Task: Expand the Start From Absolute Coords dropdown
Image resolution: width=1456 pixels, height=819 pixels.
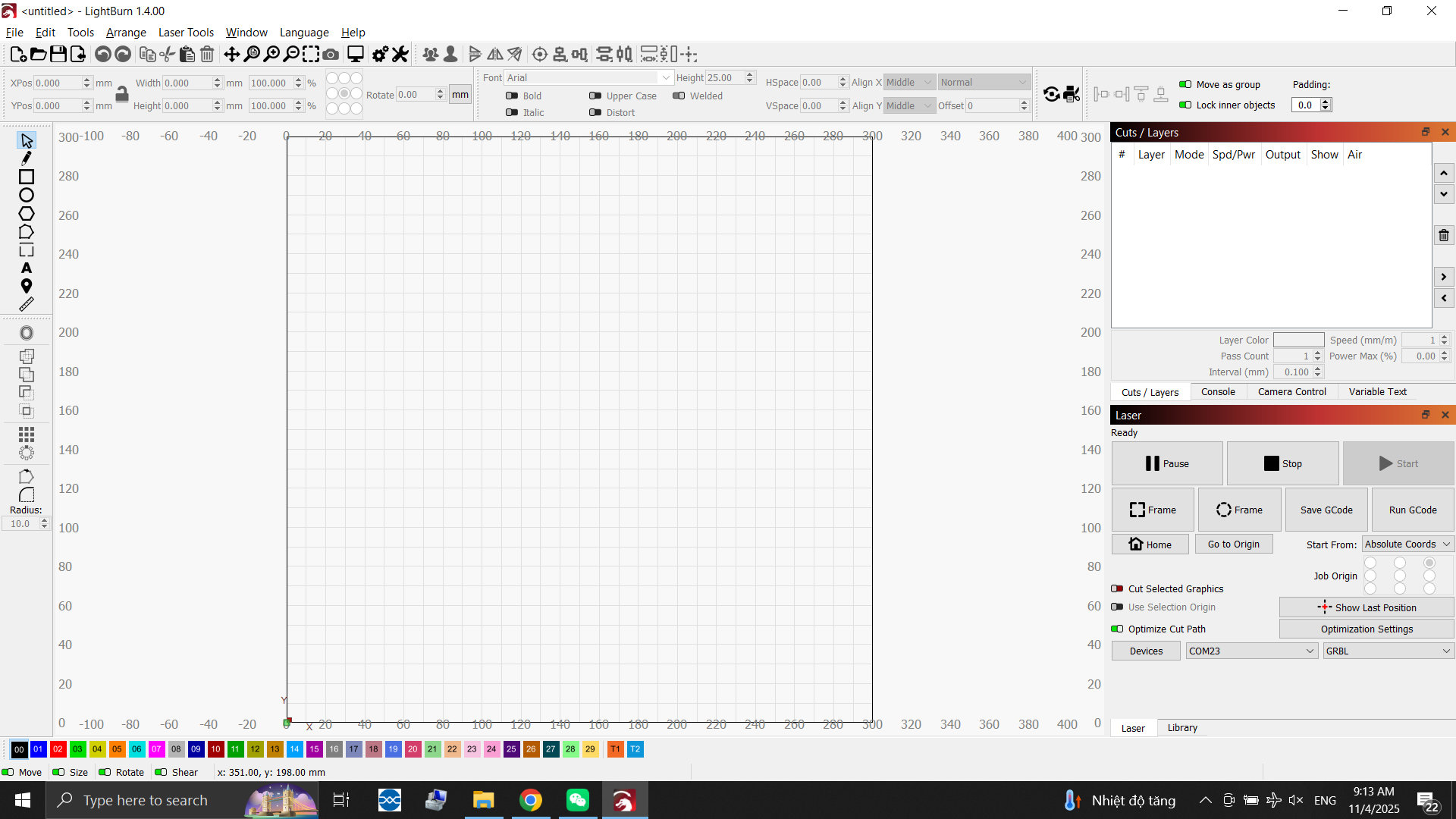Action: pos(1407,544)
